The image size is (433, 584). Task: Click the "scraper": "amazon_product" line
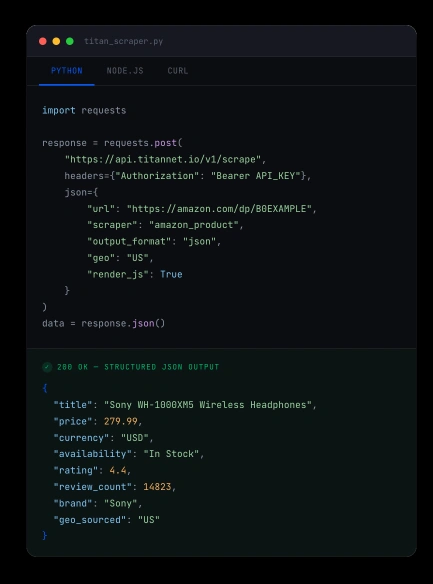(165, 225)
